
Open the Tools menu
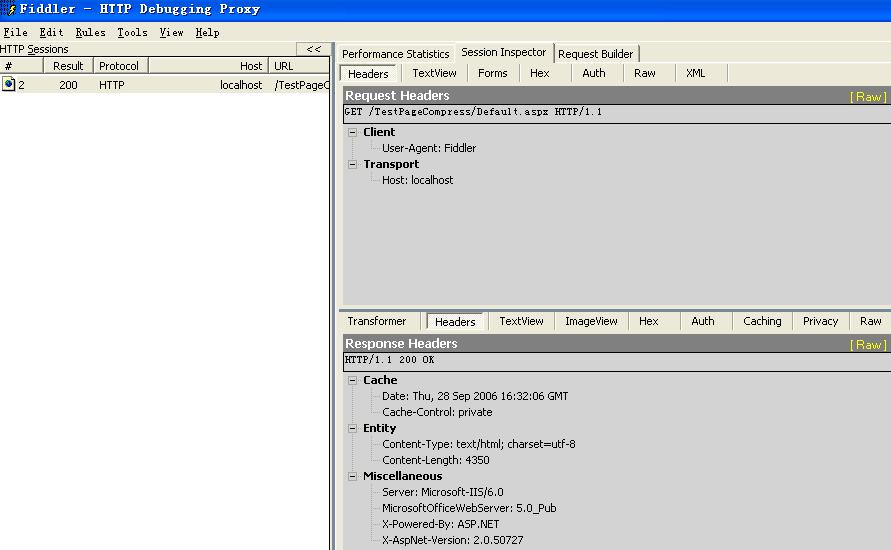(x=132, y=32)
